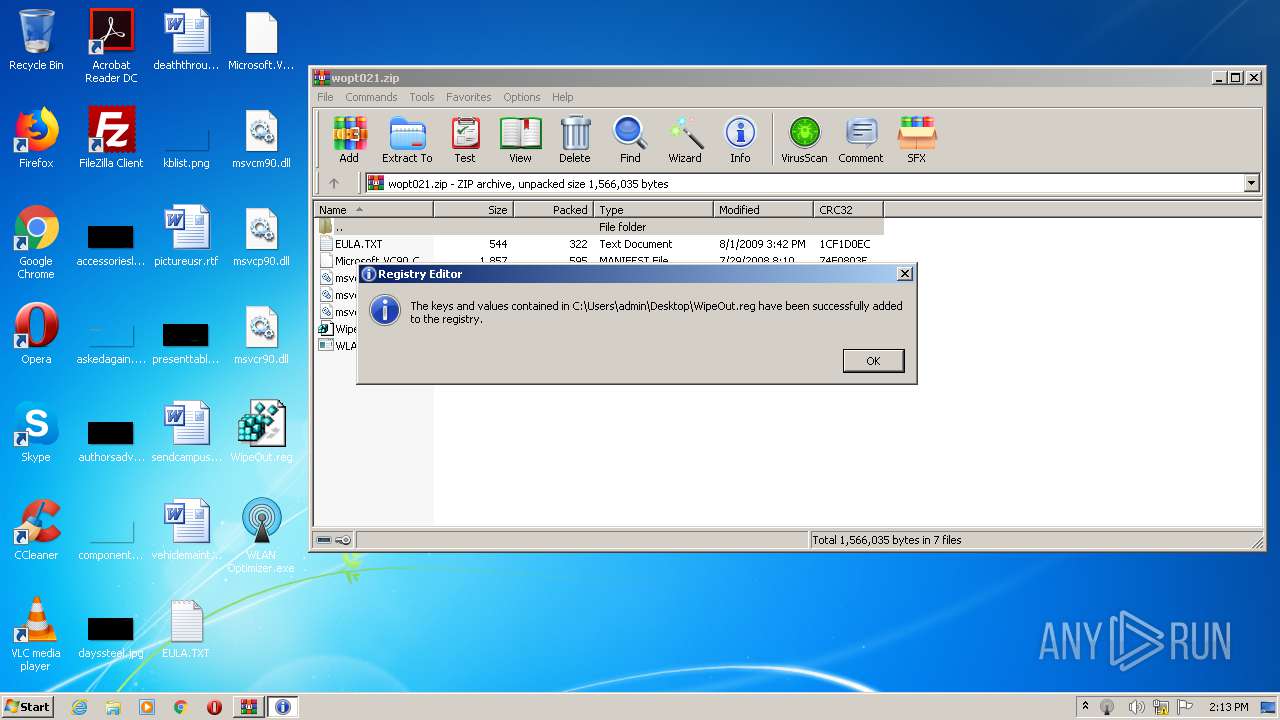The height and width of the screenshot is (720, 1280).
Task: Click the Delete toolbar icon
Action: coord(575,139)
